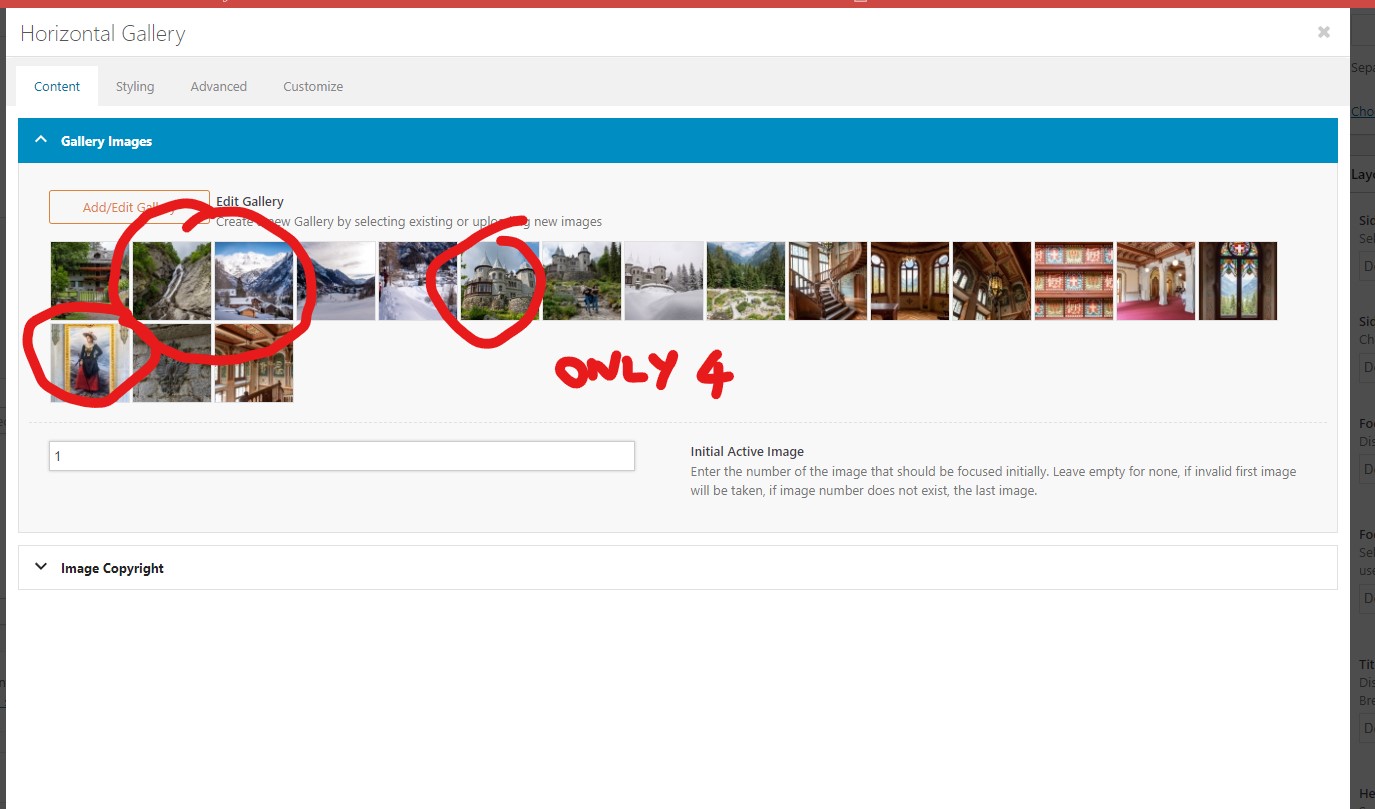Select the snowy village path thumbnail

(418, 281)
